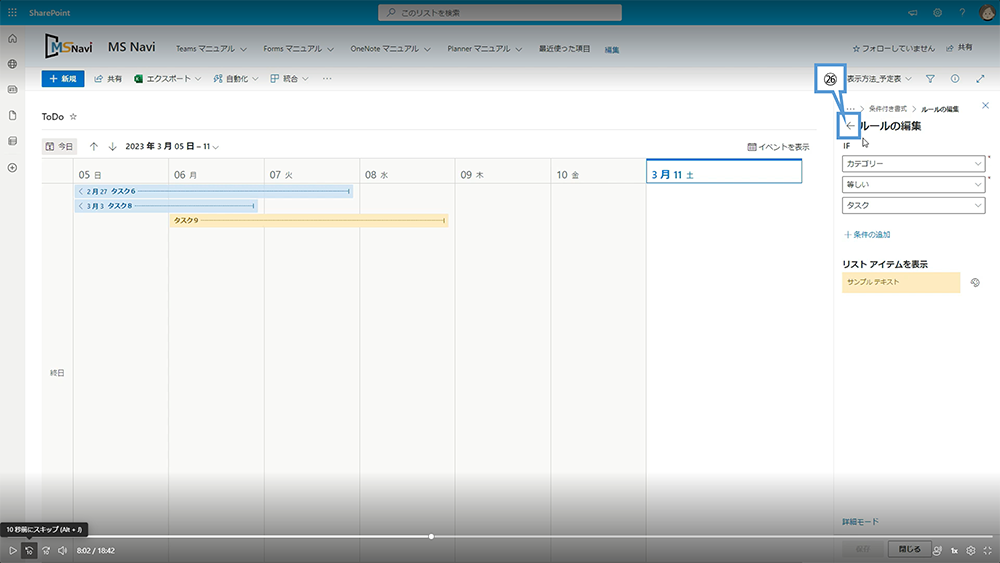Open the 1x playback speed control

click(x=955, y=550)
